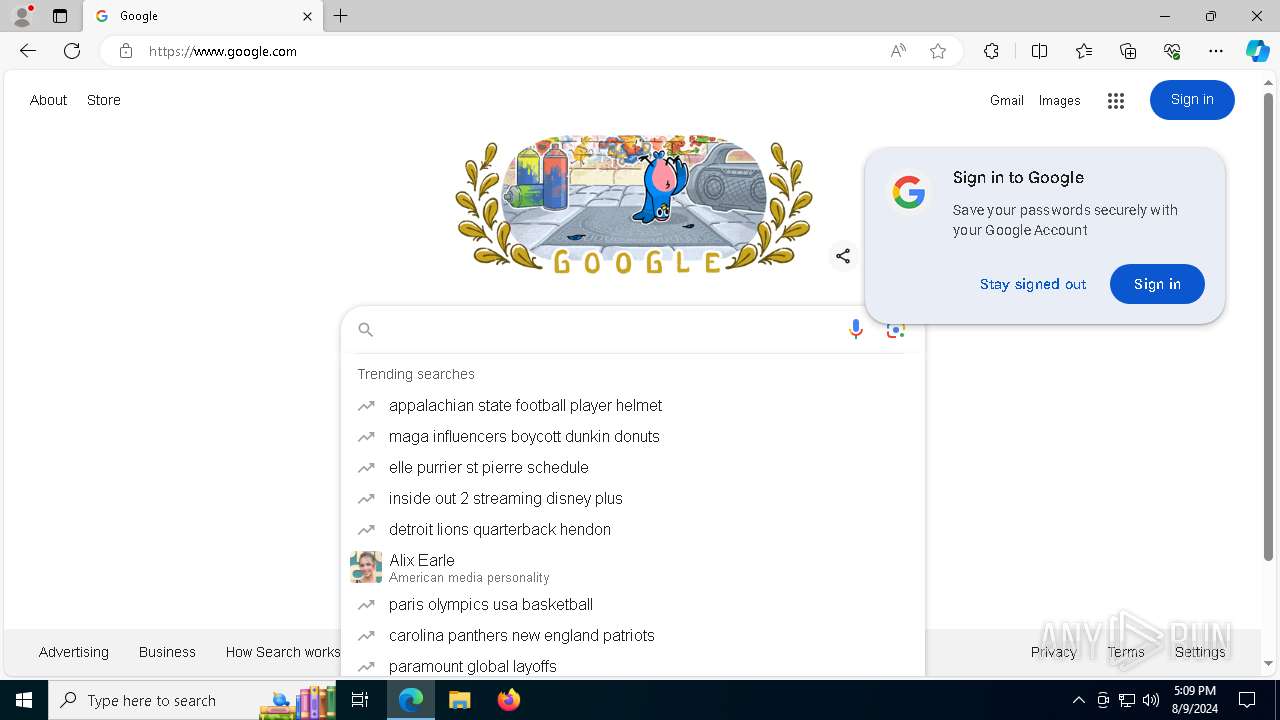Image resolution: width=1280 pixels, height=720 pixels.
Task: Open Edge Settings and more menu
Action: click(x=1216, y=51)
